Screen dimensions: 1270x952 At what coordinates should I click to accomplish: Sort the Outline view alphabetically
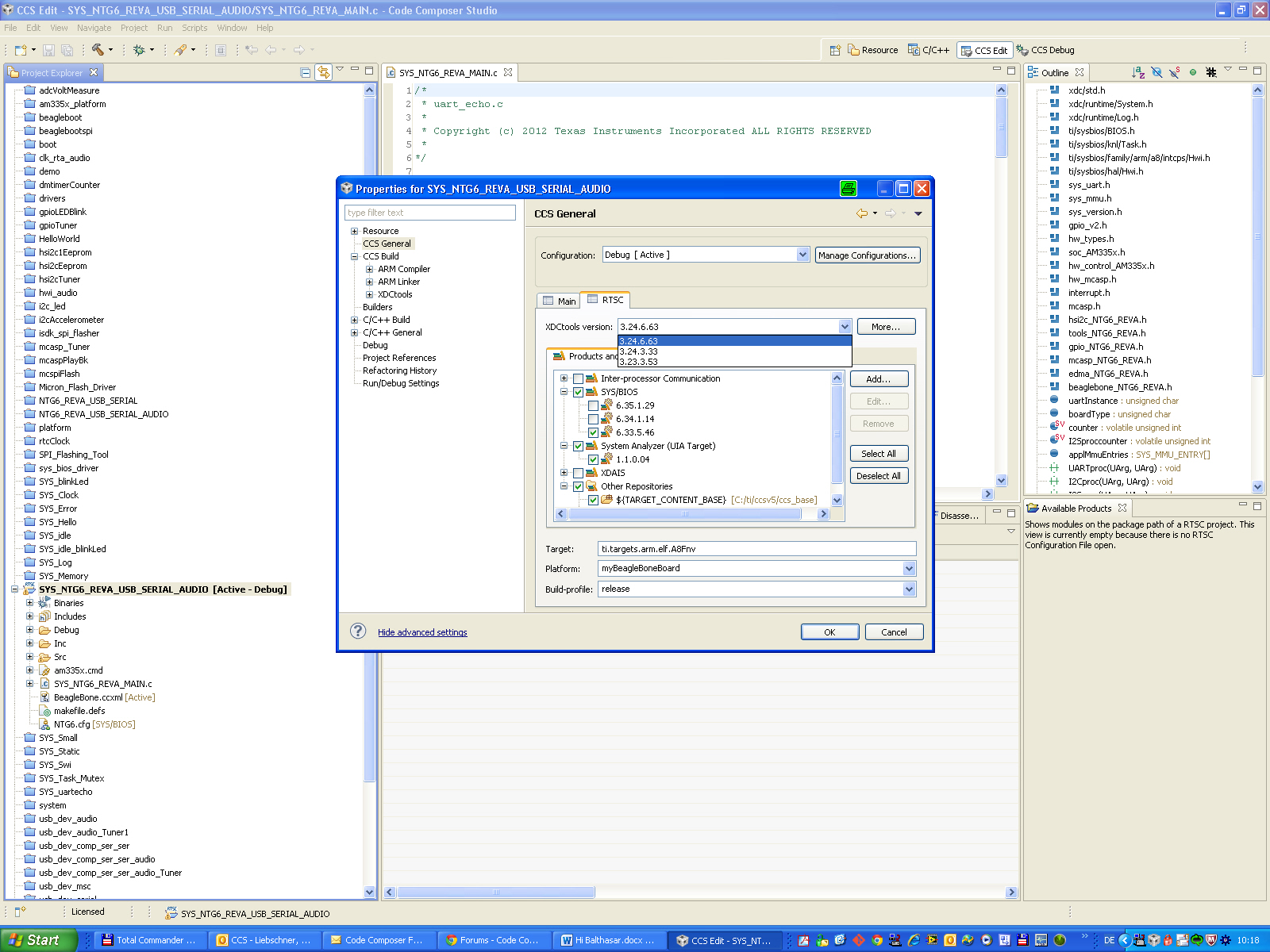(1138, 72)
